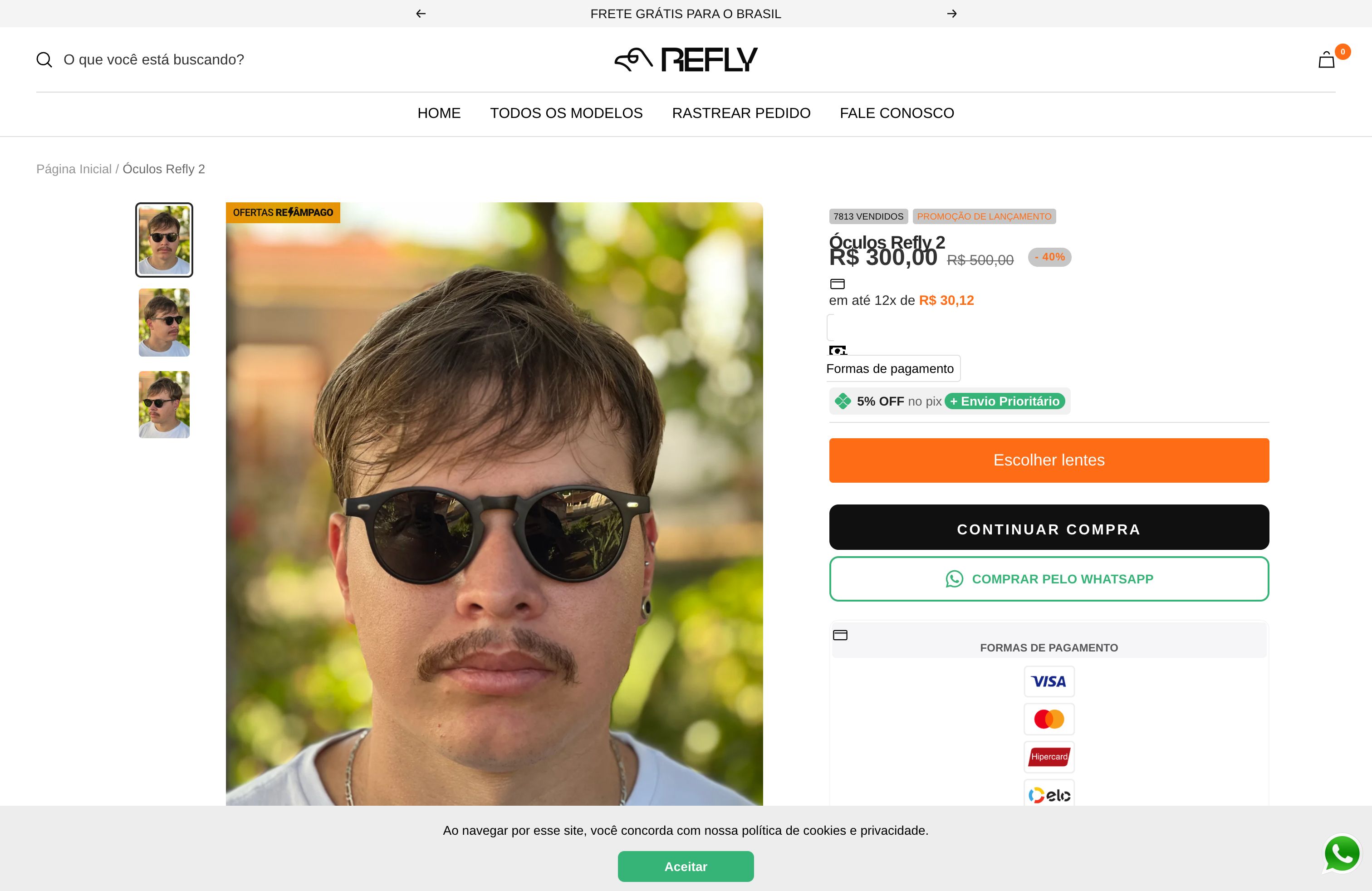Open the Todos os Modelos menu
Viewport: 1372px width, 891px height.
click(x=566, y=113)
